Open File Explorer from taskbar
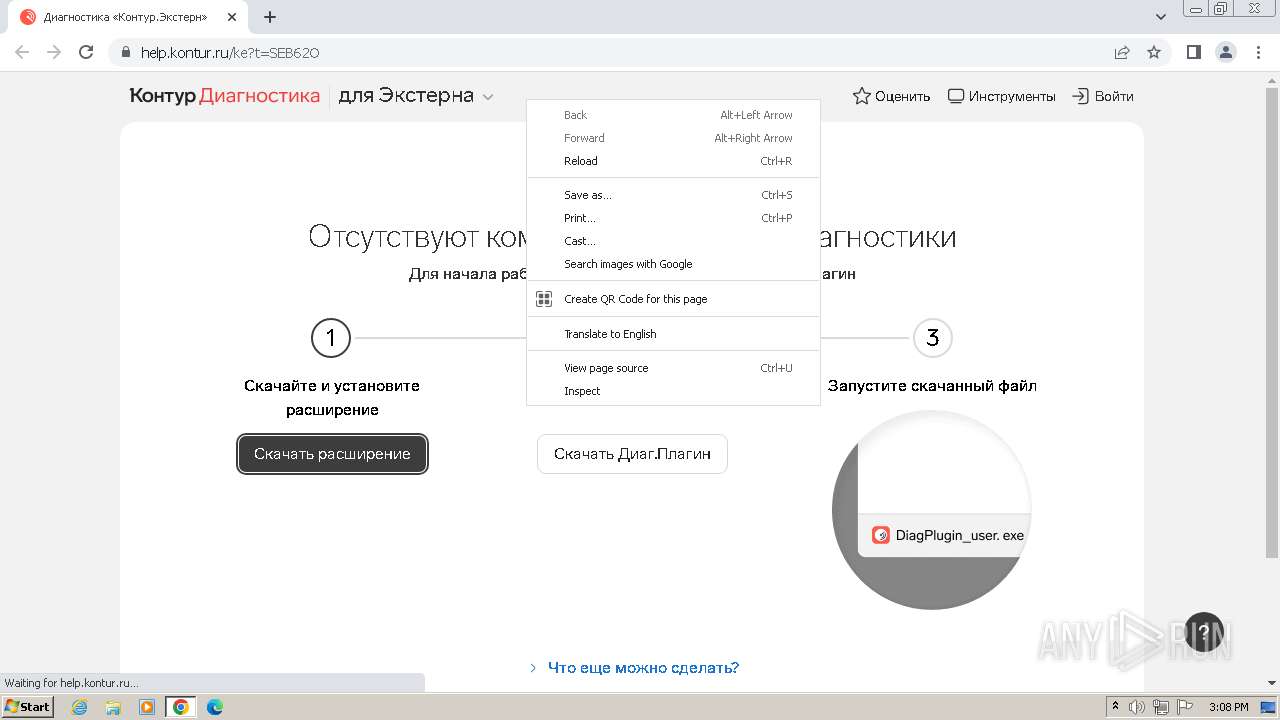The height and width of the screenshot is (720, 1280). (x=113, y=707)
